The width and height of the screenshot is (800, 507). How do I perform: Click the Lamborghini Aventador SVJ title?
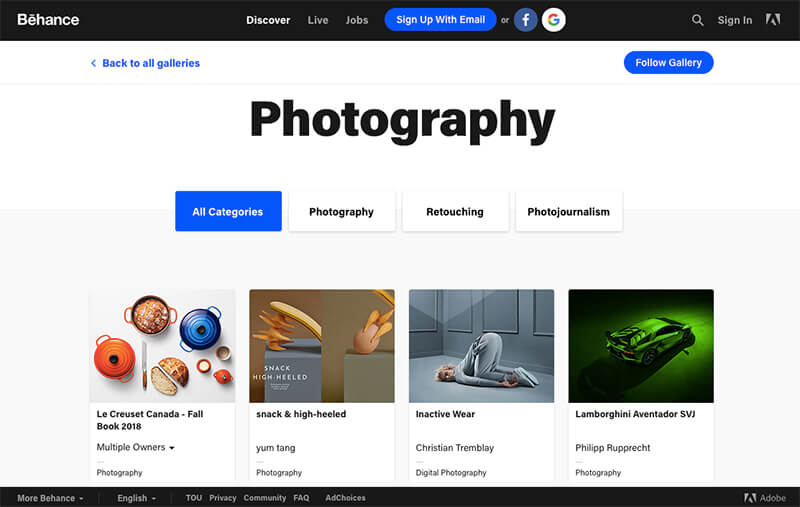point(635,414)
